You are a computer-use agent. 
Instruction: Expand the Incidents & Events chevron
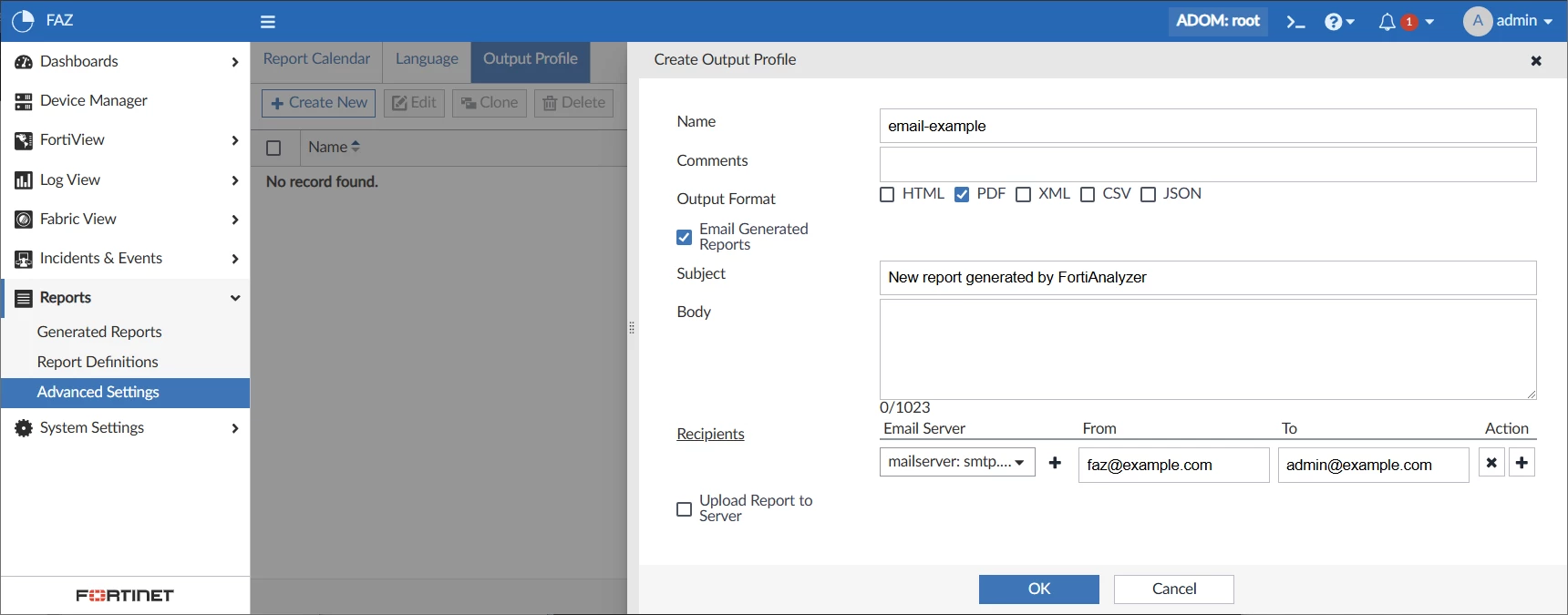[x=235, y=259]
